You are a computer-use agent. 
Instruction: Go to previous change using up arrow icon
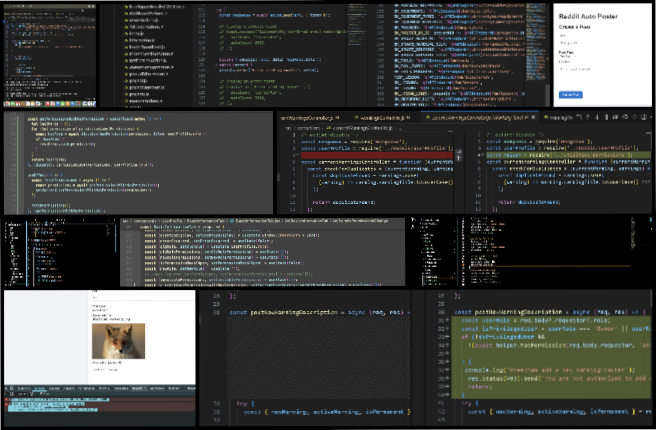tap(587, 118)
